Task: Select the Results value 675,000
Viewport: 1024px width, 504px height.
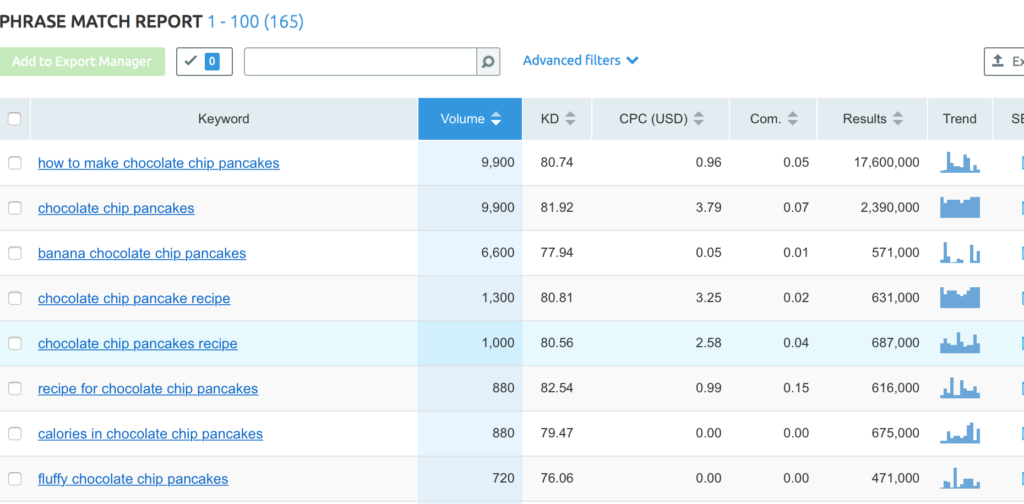Action: pyautogui.click(x=895, y=433)
